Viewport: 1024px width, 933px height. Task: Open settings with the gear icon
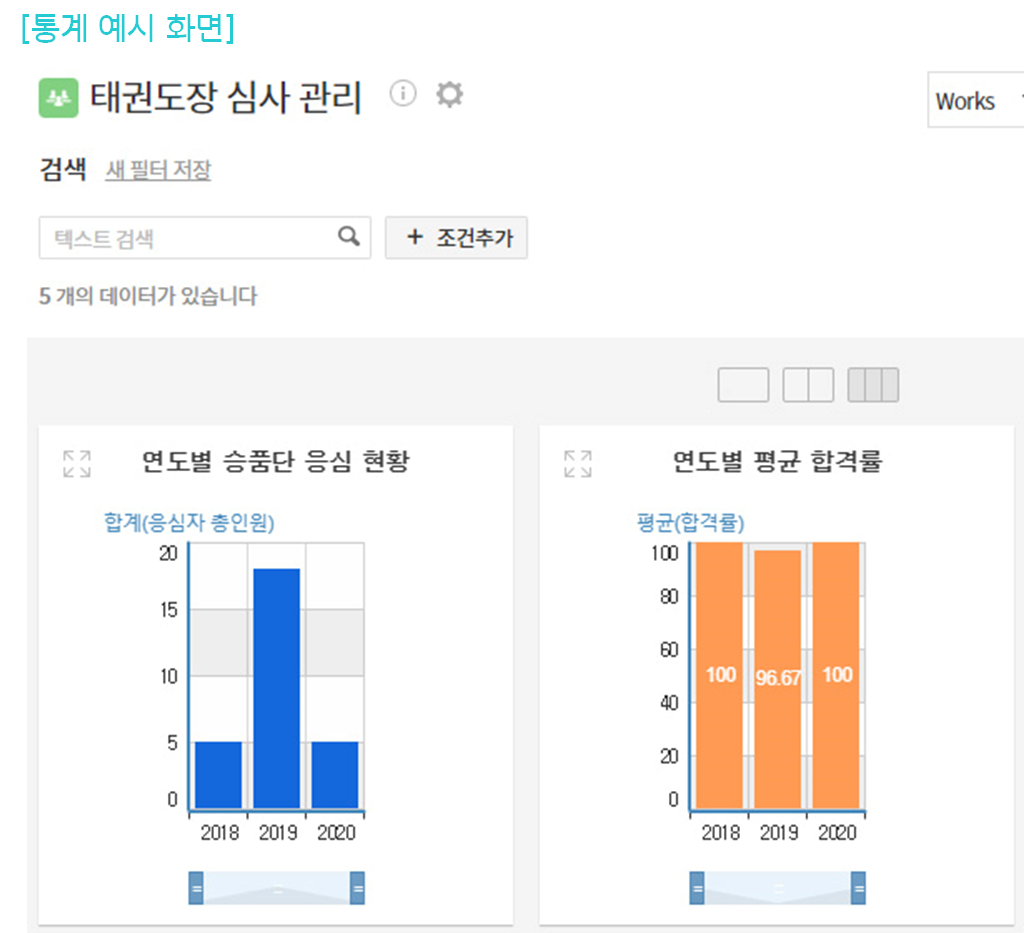450,95
